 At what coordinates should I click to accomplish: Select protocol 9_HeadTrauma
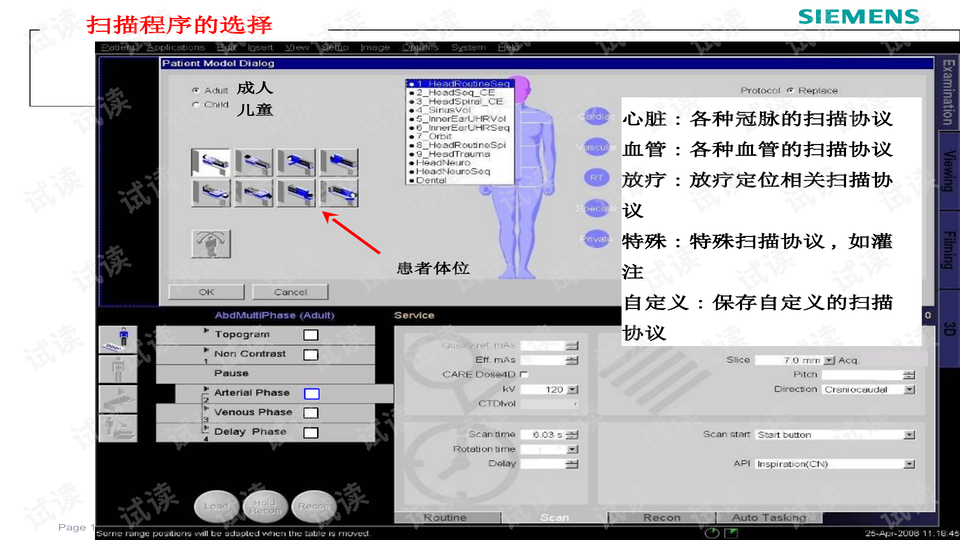click(x=459, y=154)
